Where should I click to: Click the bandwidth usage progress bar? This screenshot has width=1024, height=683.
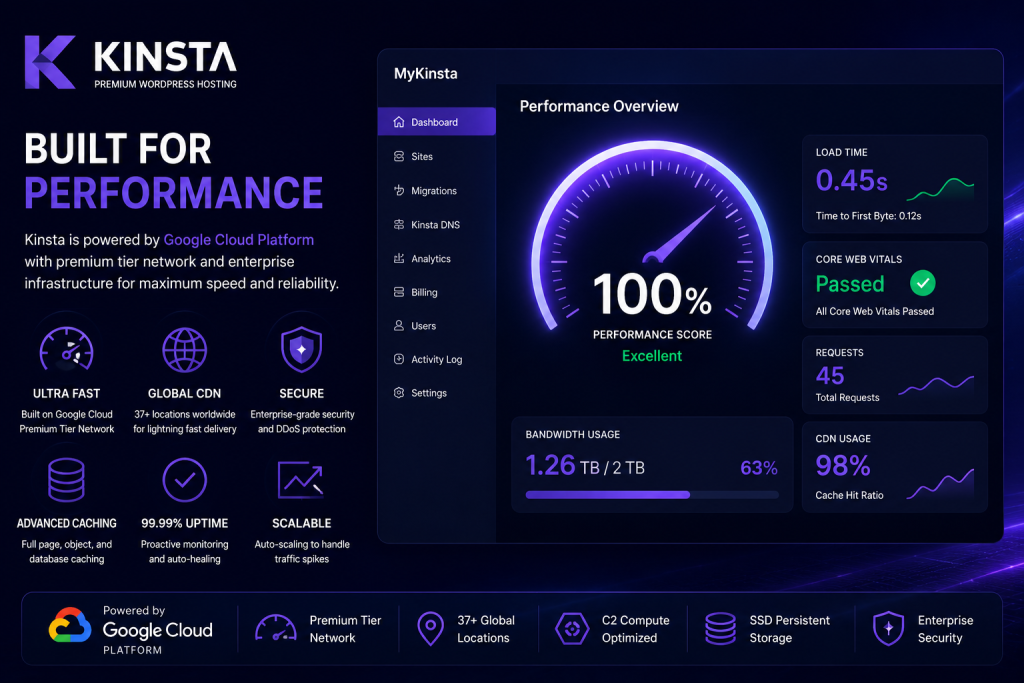[652, 494]
